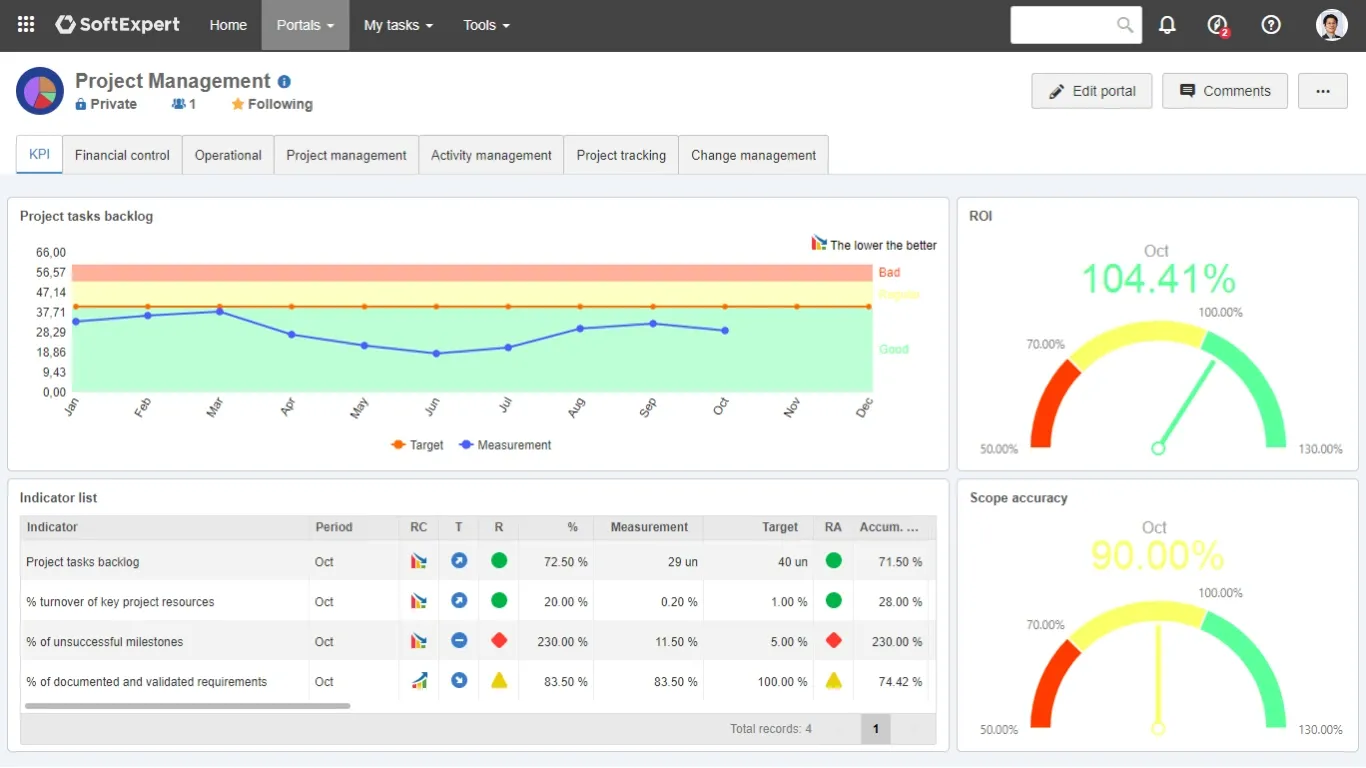
Task: Click the info icon beside Project Management
Action: click(284, 82)
